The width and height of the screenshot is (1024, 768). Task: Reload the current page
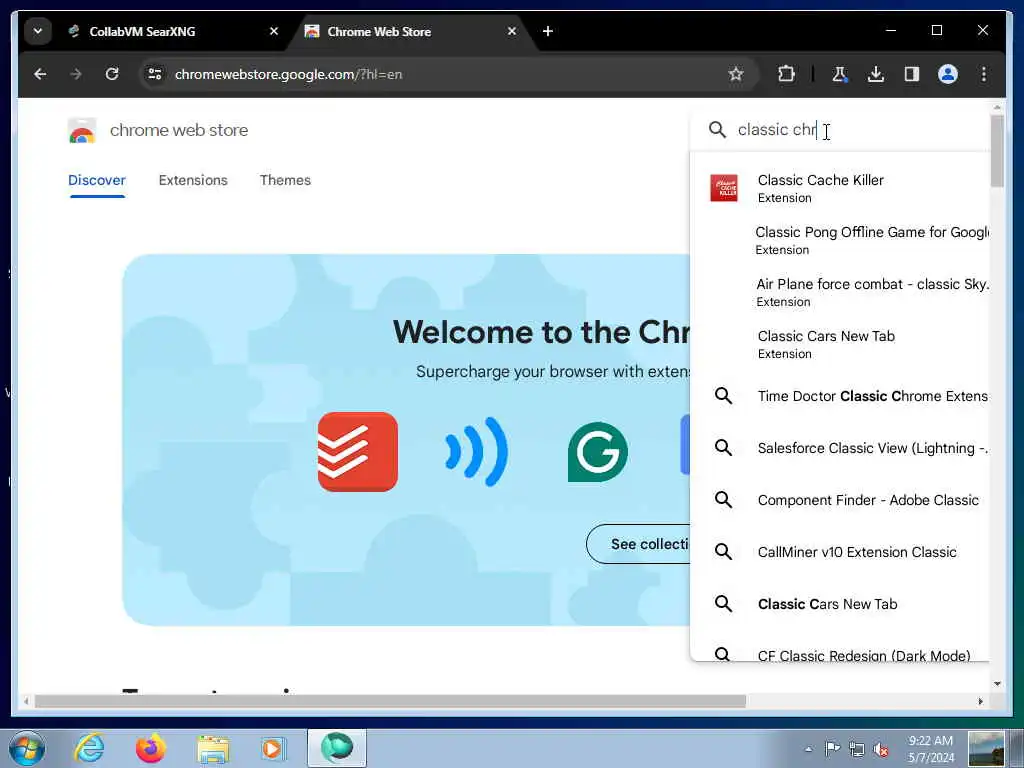point(112,74)
